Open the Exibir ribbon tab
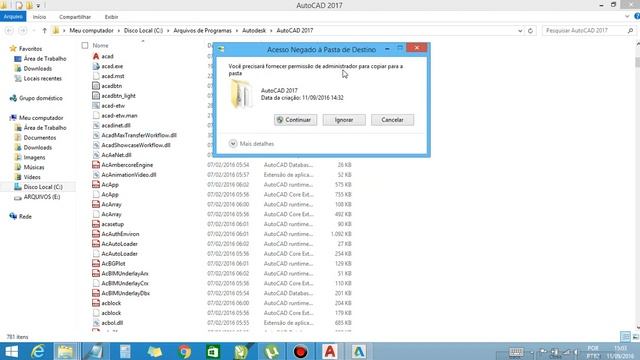640x360 pixels. [x=111, y=17]
